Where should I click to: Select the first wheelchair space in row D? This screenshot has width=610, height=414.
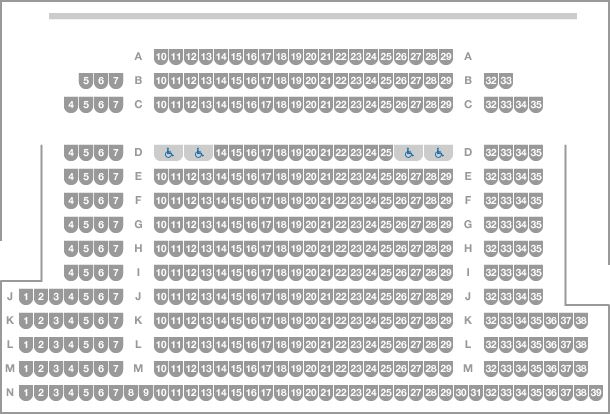pyautogui.click(x=168, y=153)
